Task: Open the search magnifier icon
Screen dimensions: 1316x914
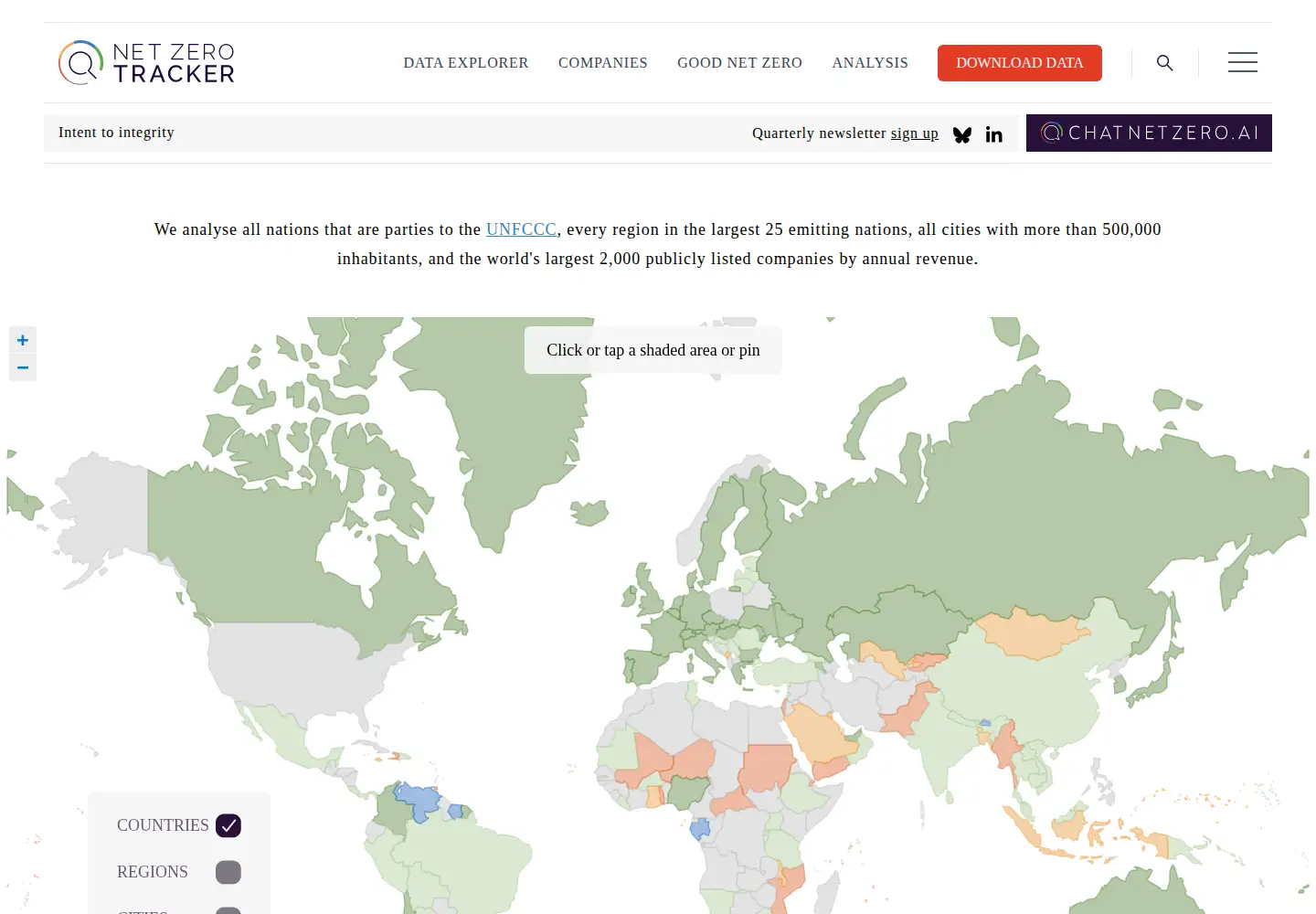Action: coord(1164,62)
